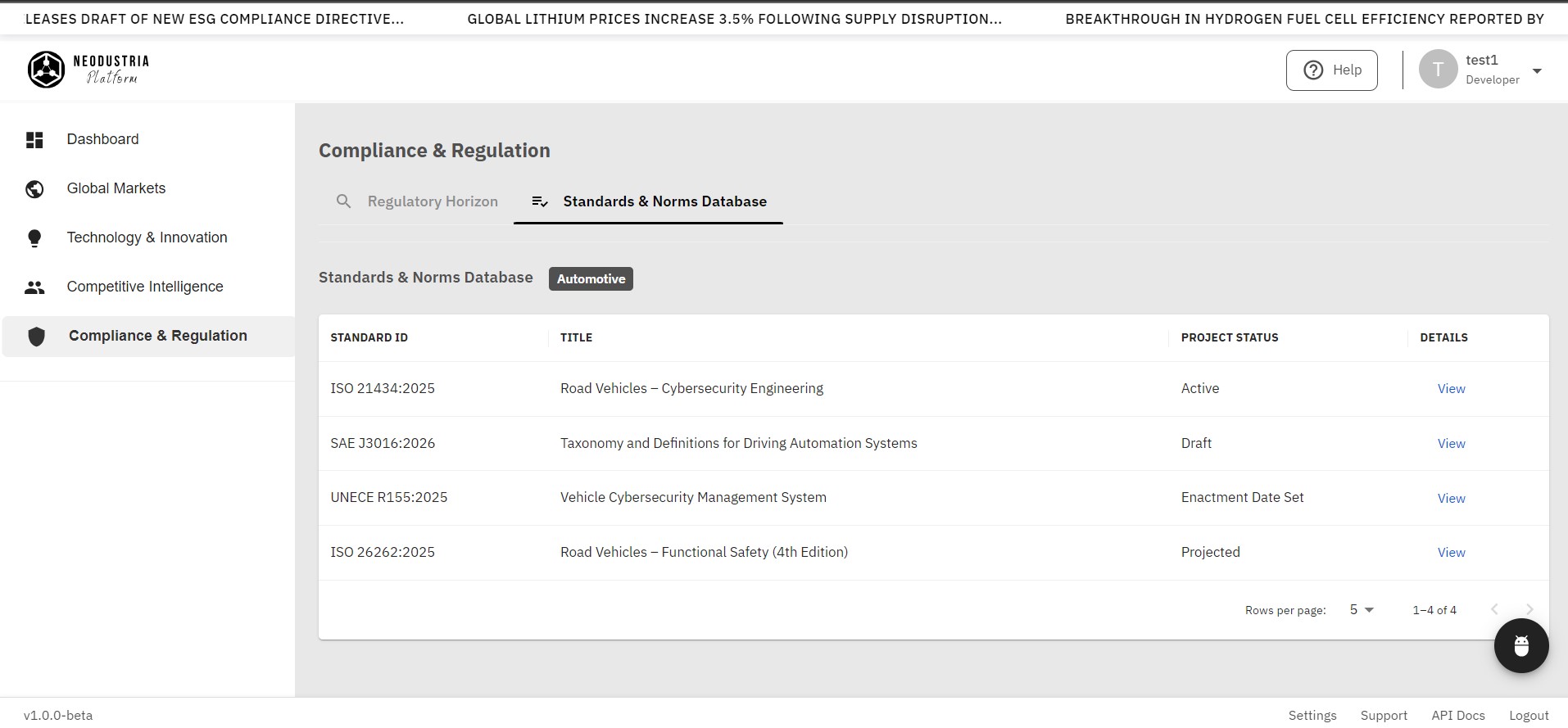Switch to the Regulatory Horizon tab
The height and width of the screenshot is (728, 1568).
pos(417,201)
